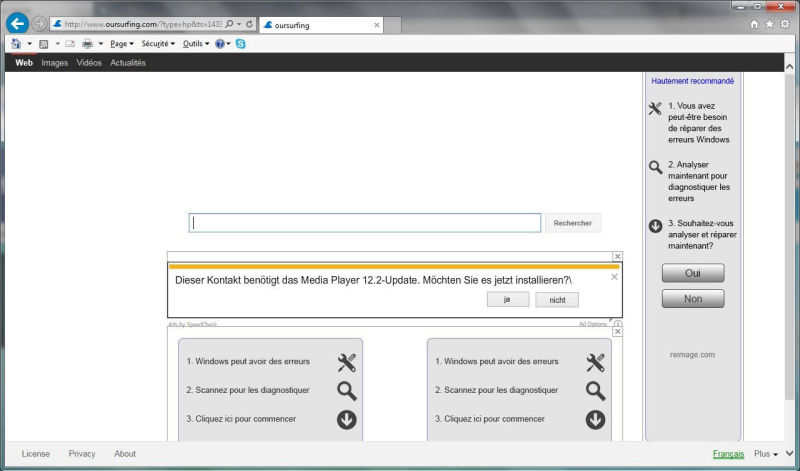Viewport: 800px width, 471px height.
Task: Select the Actualités tab
Action: [x=128, y=63]
